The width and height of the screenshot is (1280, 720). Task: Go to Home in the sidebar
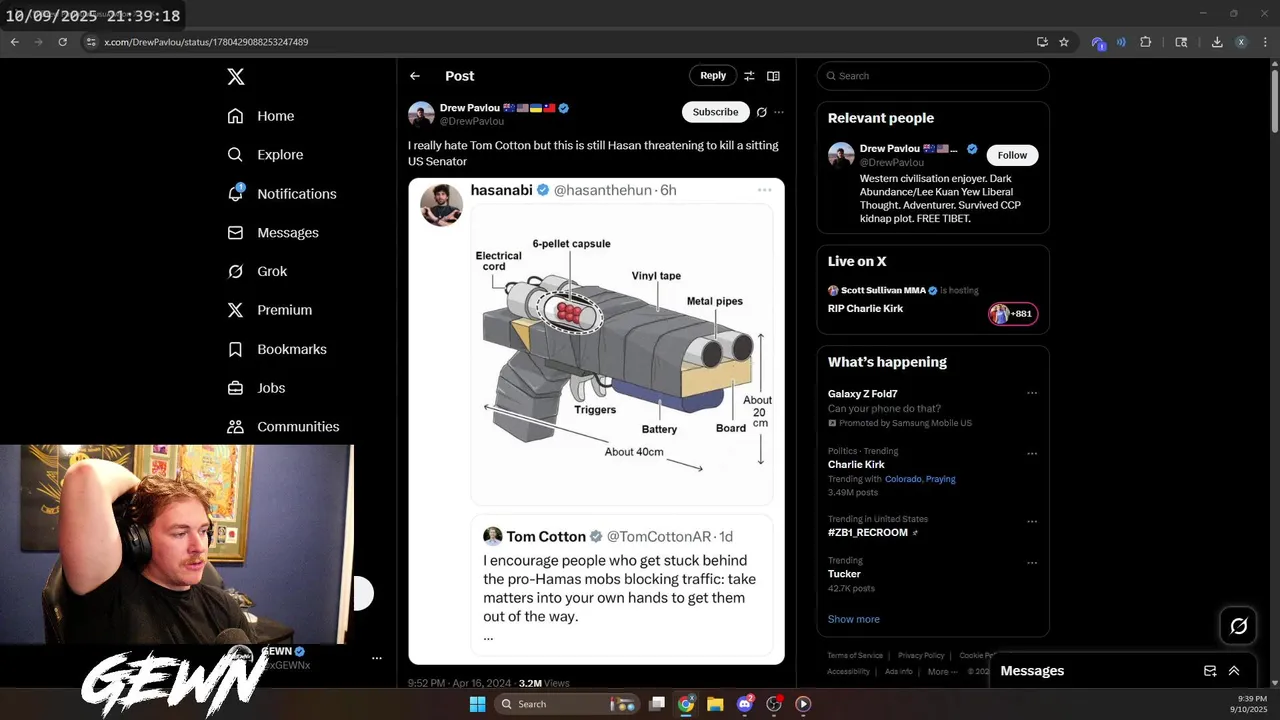261,116
